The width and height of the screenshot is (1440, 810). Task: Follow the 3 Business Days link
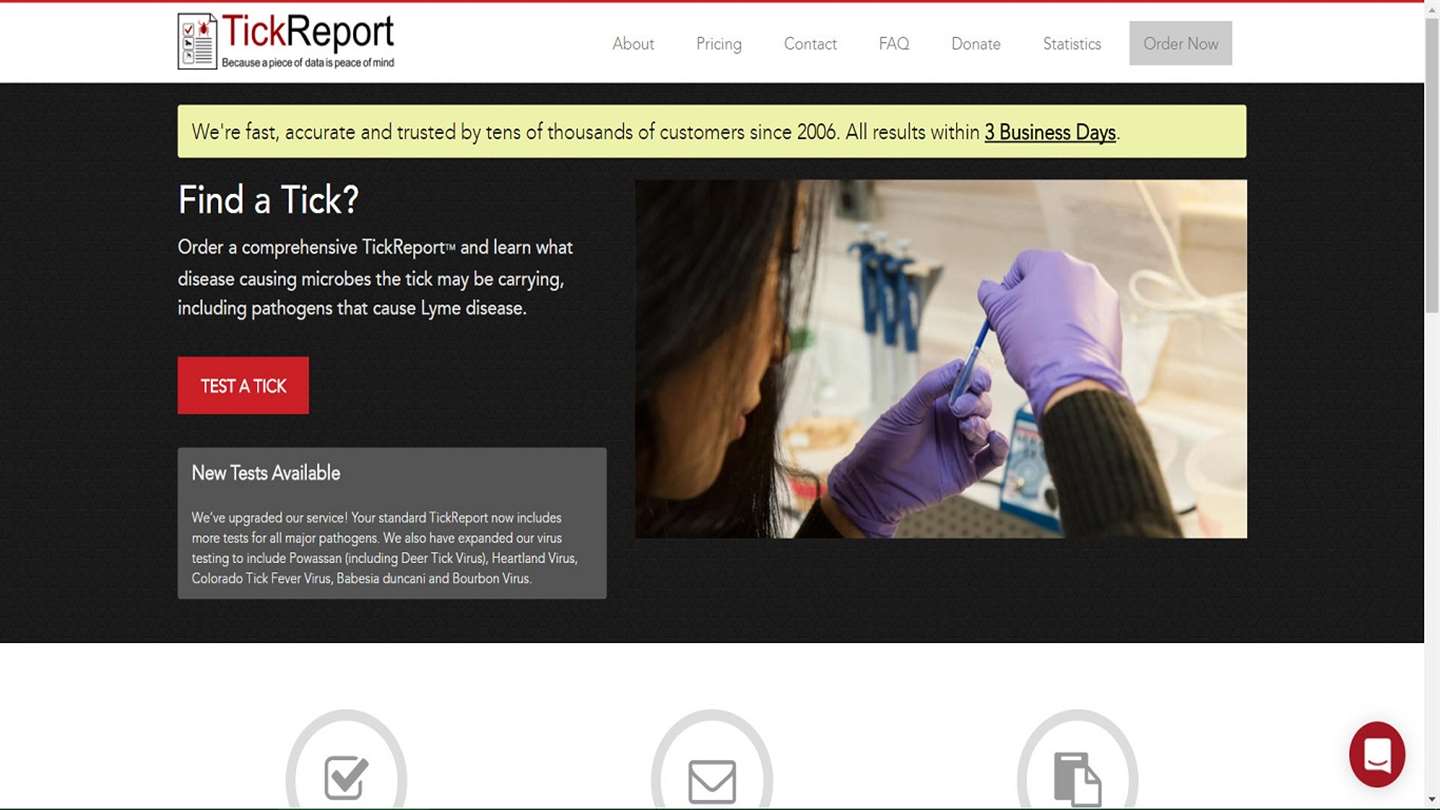tap(1050, 132)
